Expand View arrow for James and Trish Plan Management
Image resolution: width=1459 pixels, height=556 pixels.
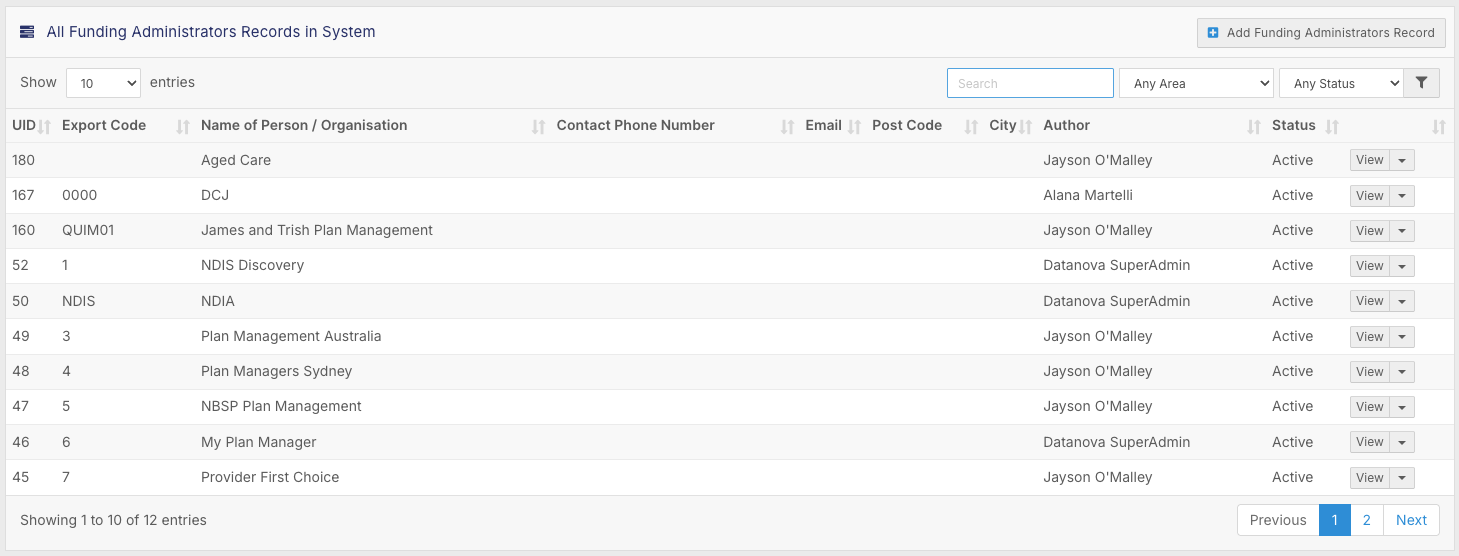click(1402, 231)
